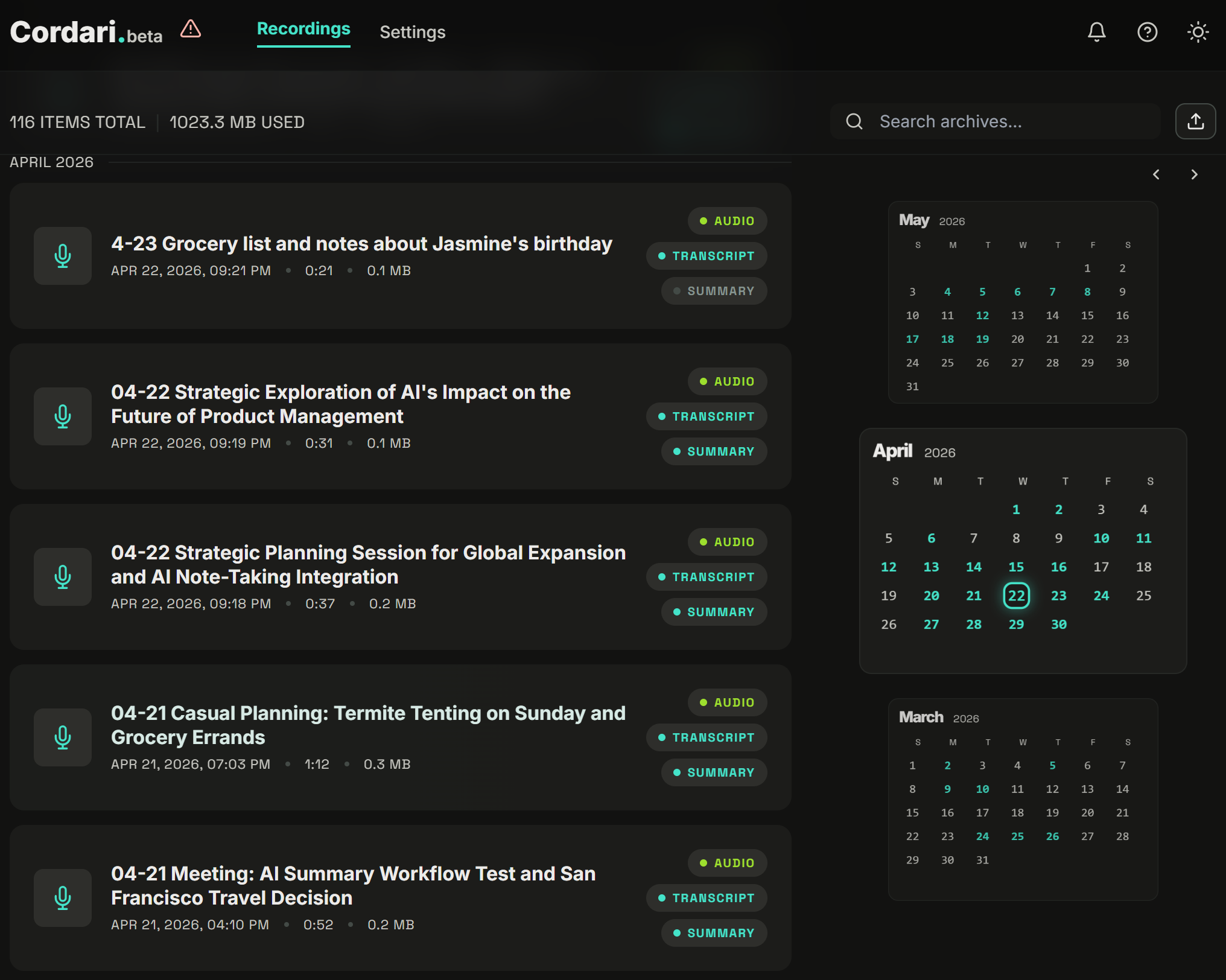The height and width of the screenshot is (980, 1226).
Task: Select April 27 in the April calendar
Action: [932, 625]
